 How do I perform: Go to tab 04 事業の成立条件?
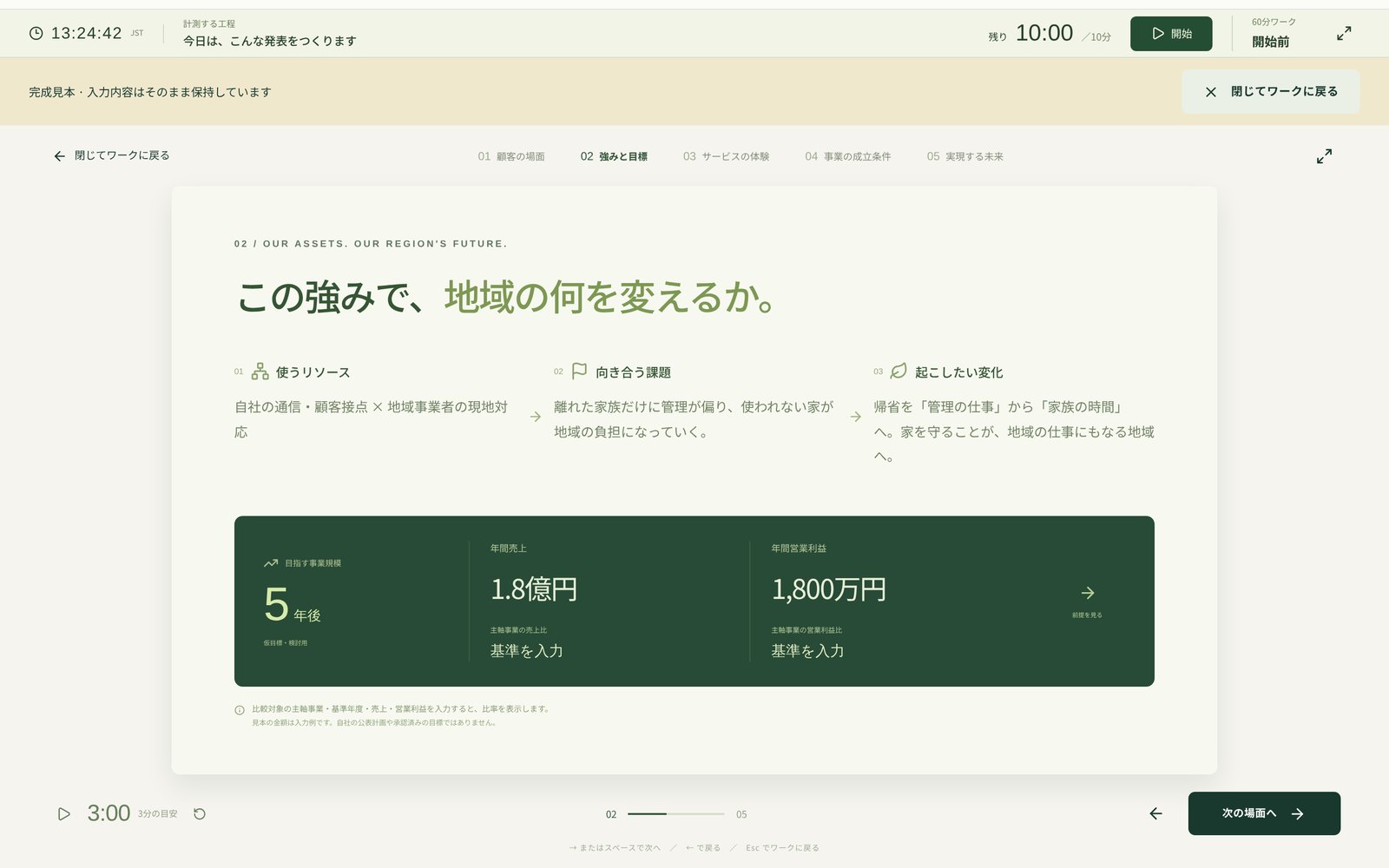[x=847, y=156]
